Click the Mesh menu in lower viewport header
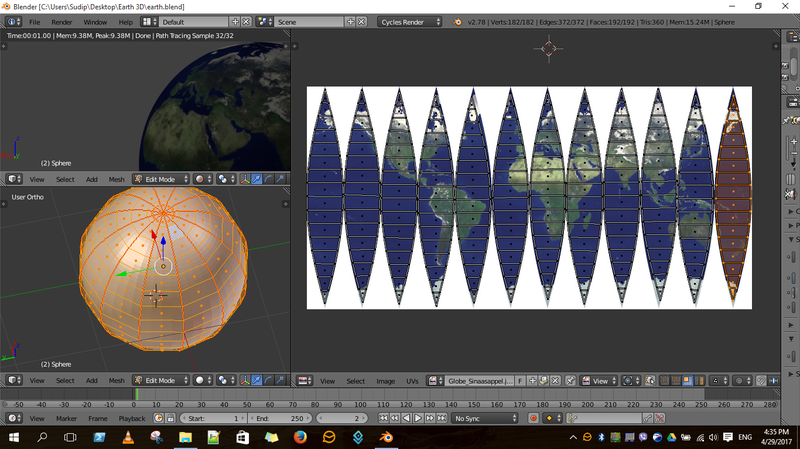800x449 pixels. [x=116, y=381]
